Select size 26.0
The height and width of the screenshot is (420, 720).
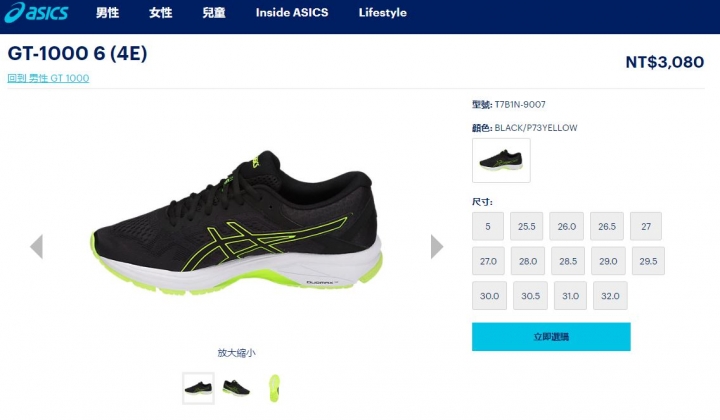567,226
